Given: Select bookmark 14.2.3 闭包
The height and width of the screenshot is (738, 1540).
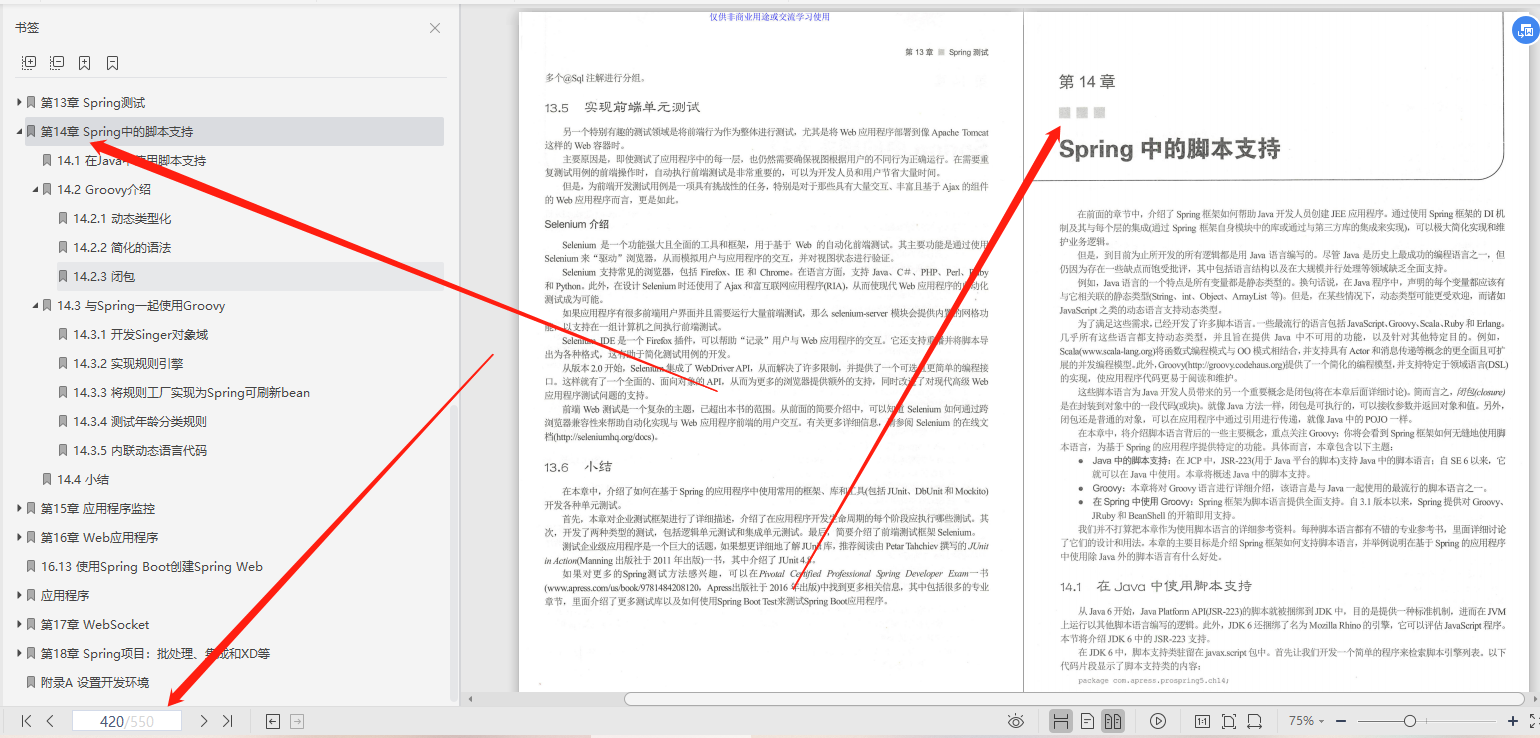Looking at the screenshot, I should pyautogui.click(x=104, y=277).
